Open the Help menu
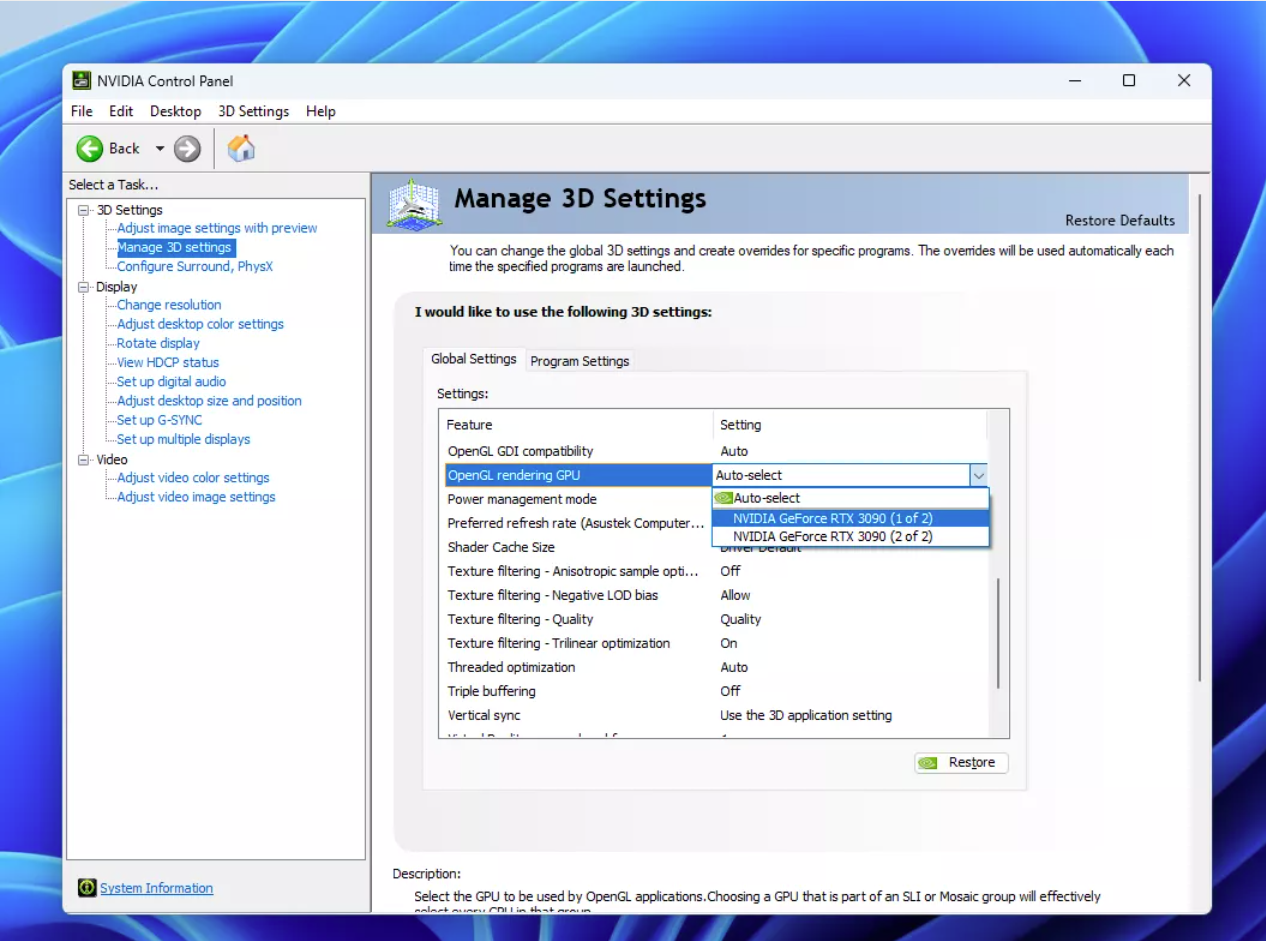Viewport: 1266px width, 941px height. [x=321, y=111]
